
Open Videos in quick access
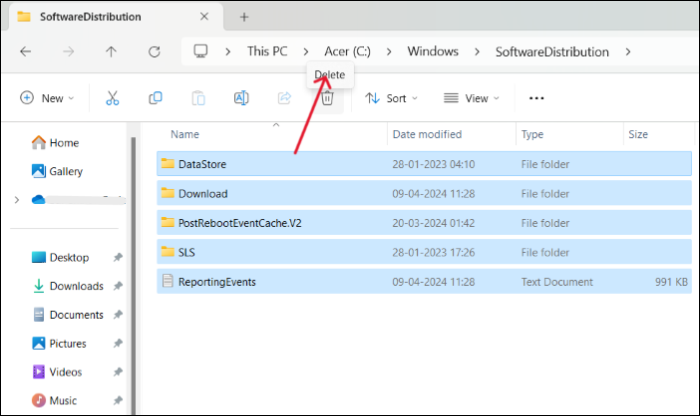coord(57,372)
